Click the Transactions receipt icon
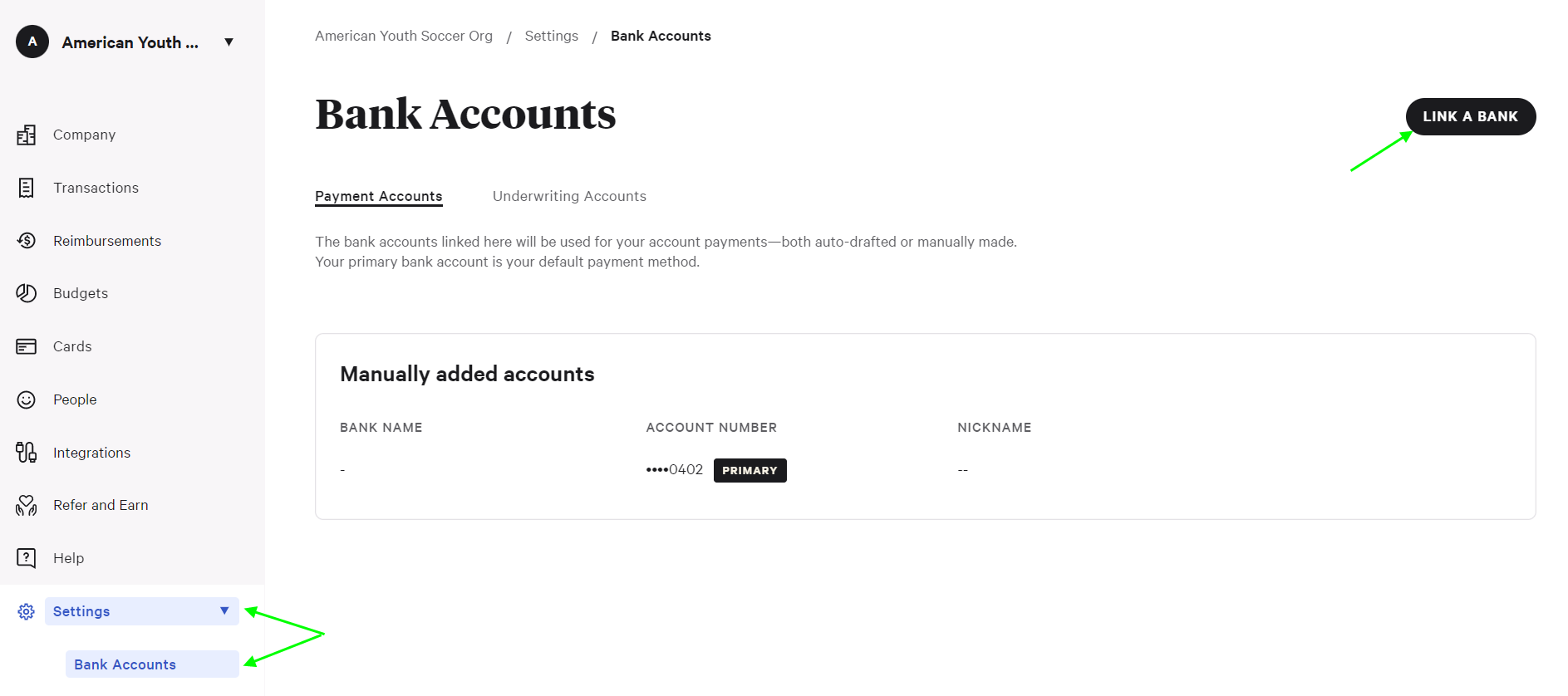1568x696 pixels. 27,188
